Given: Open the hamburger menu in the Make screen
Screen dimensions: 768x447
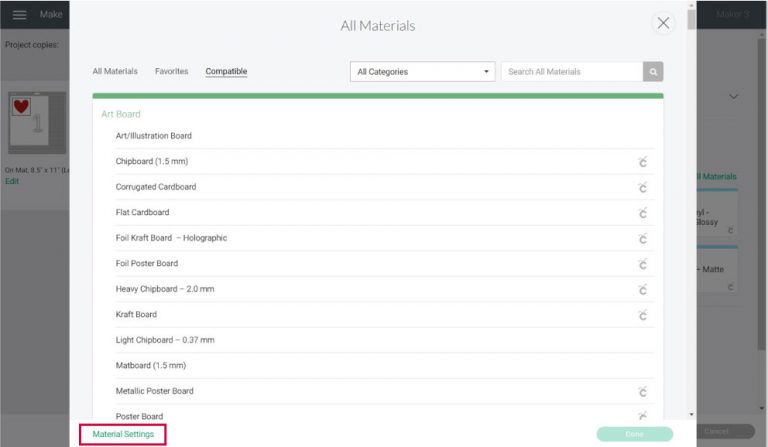Looking at the screenshot, I should [20, 15].
